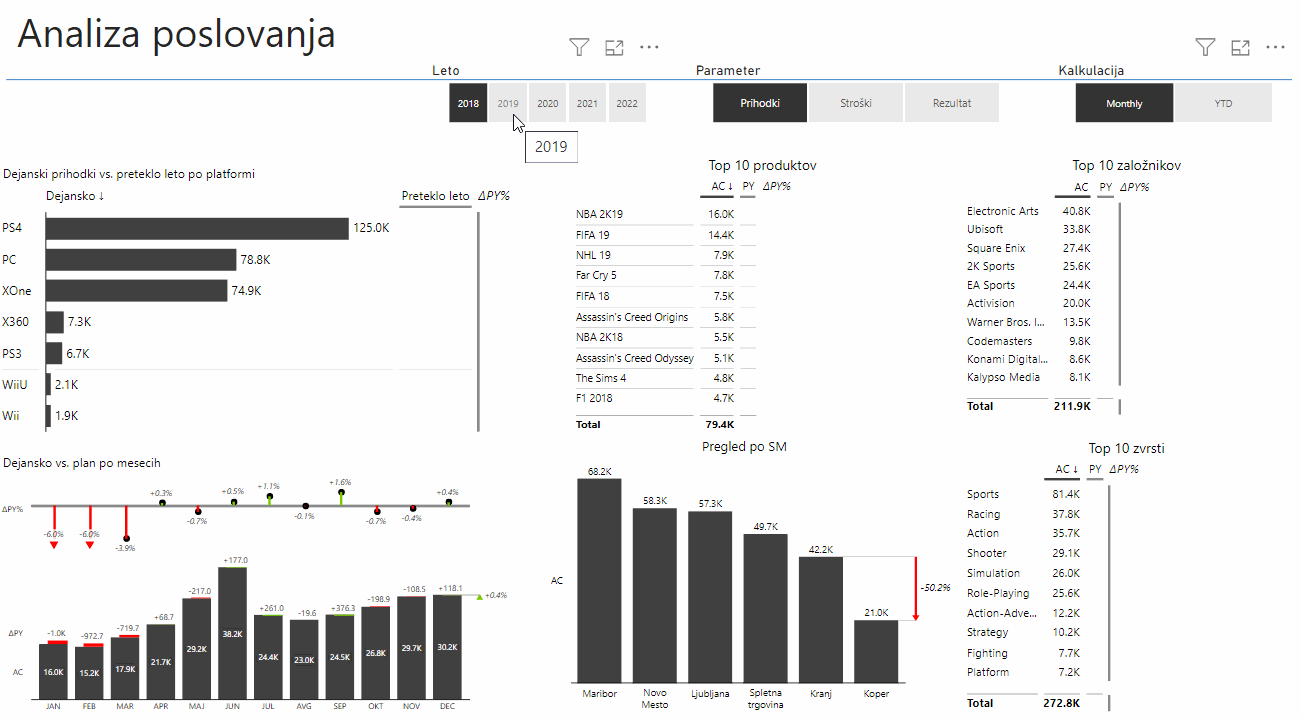
Task: Open focus mode icon near the Leto slicer
Action: tap(614, 47)
